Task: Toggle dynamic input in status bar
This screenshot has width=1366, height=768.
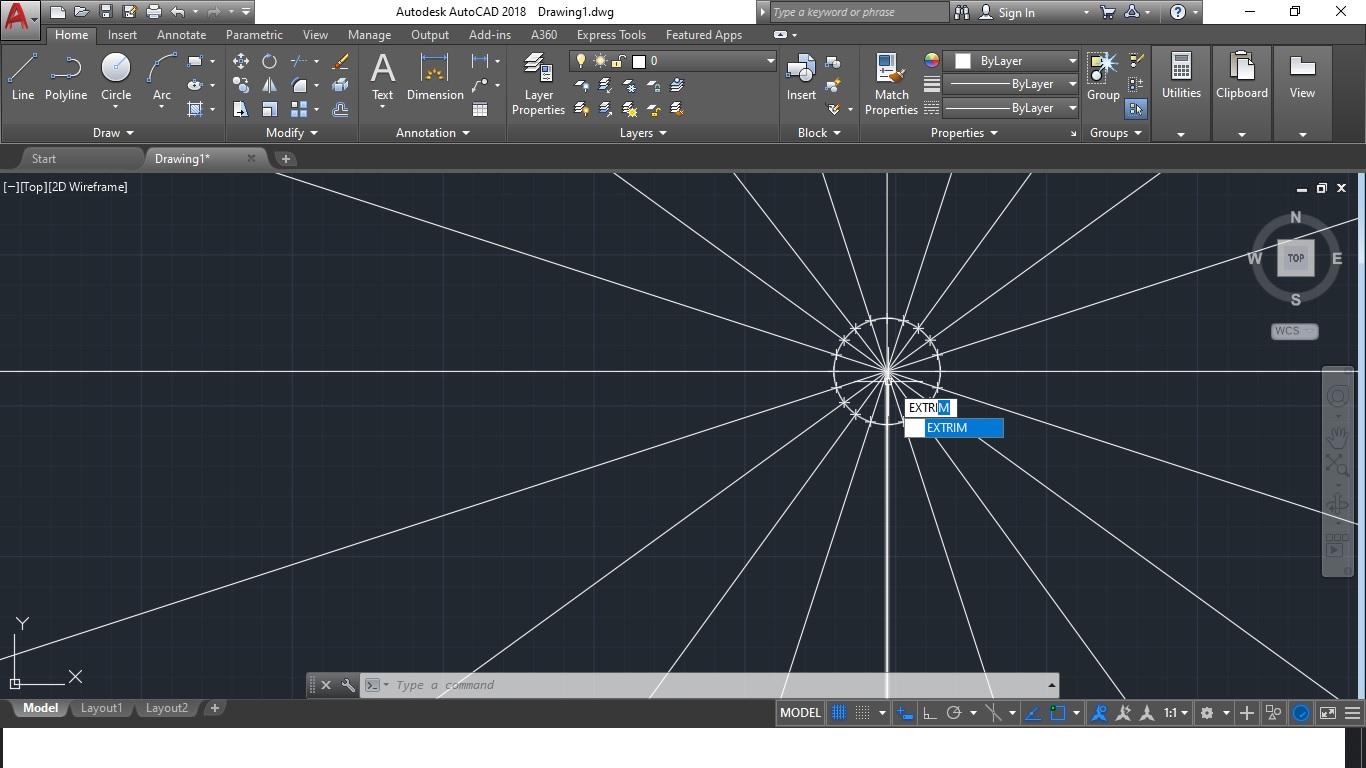Action: pos(905,713)
